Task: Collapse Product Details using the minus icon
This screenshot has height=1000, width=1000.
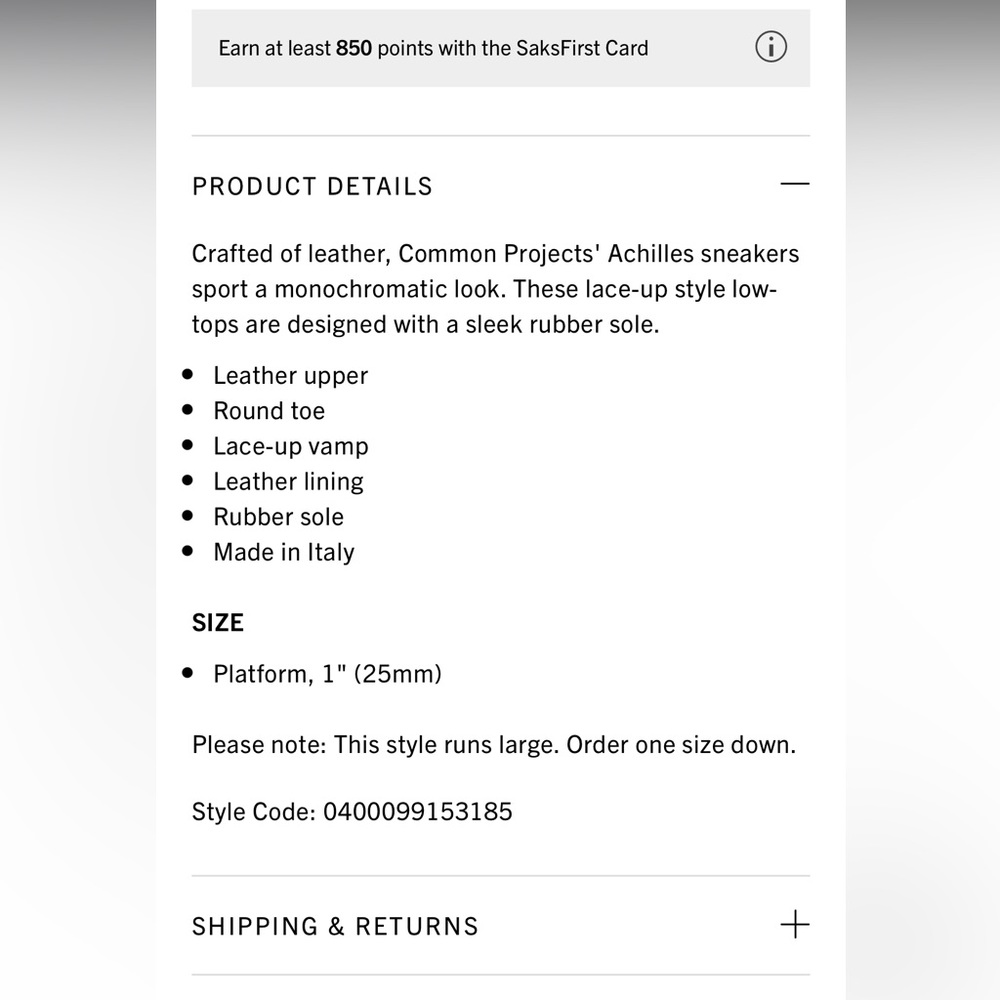Action: click(x=794, y=184)
